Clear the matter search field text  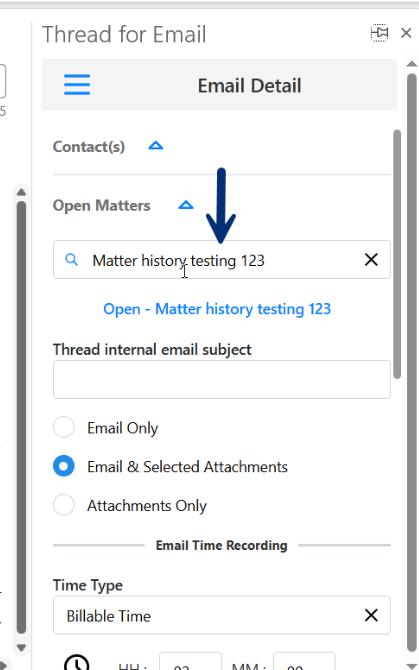pos(371,259)
